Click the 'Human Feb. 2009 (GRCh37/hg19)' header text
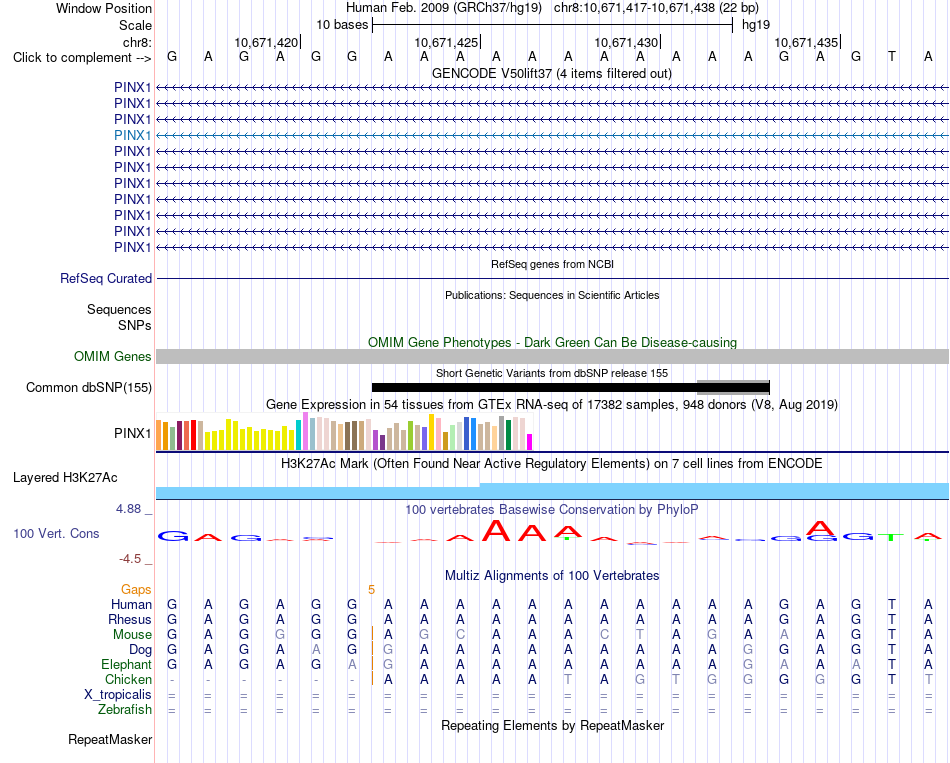Screen dimensions: 950x763 click(443, 8)
